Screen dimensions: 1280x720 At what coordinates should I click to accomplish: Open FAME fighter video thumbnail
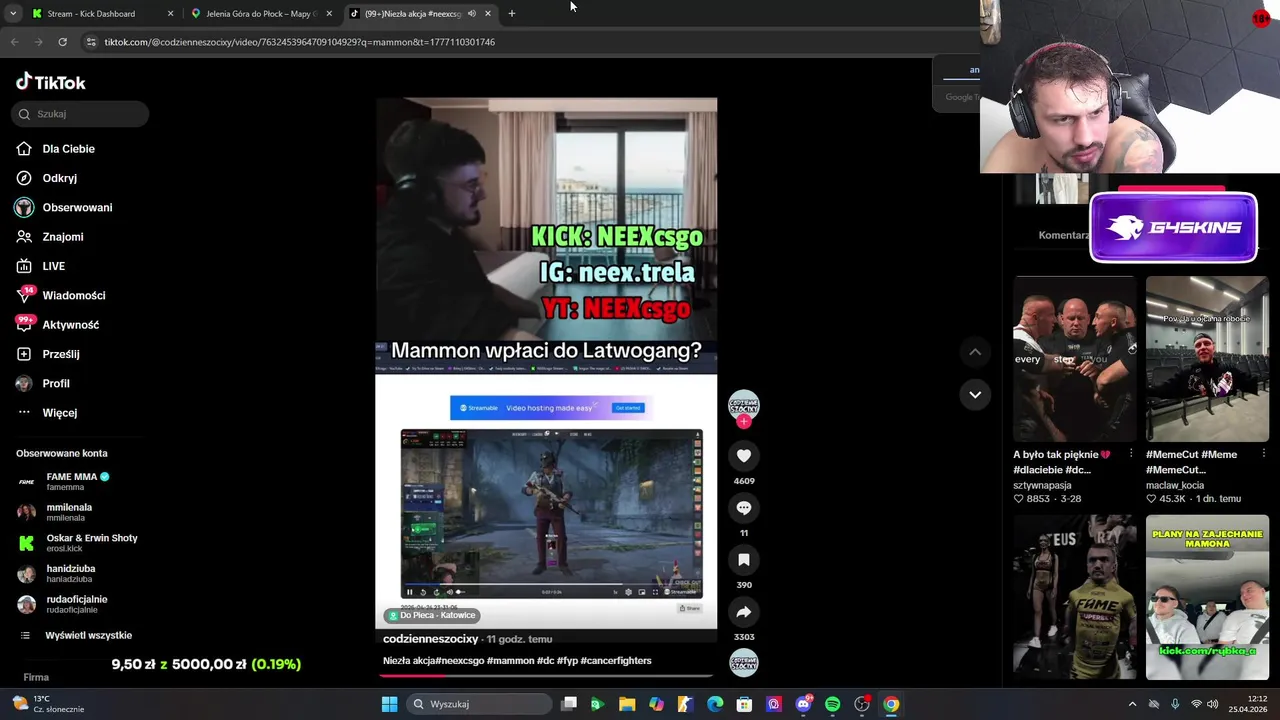point(1075,597)
